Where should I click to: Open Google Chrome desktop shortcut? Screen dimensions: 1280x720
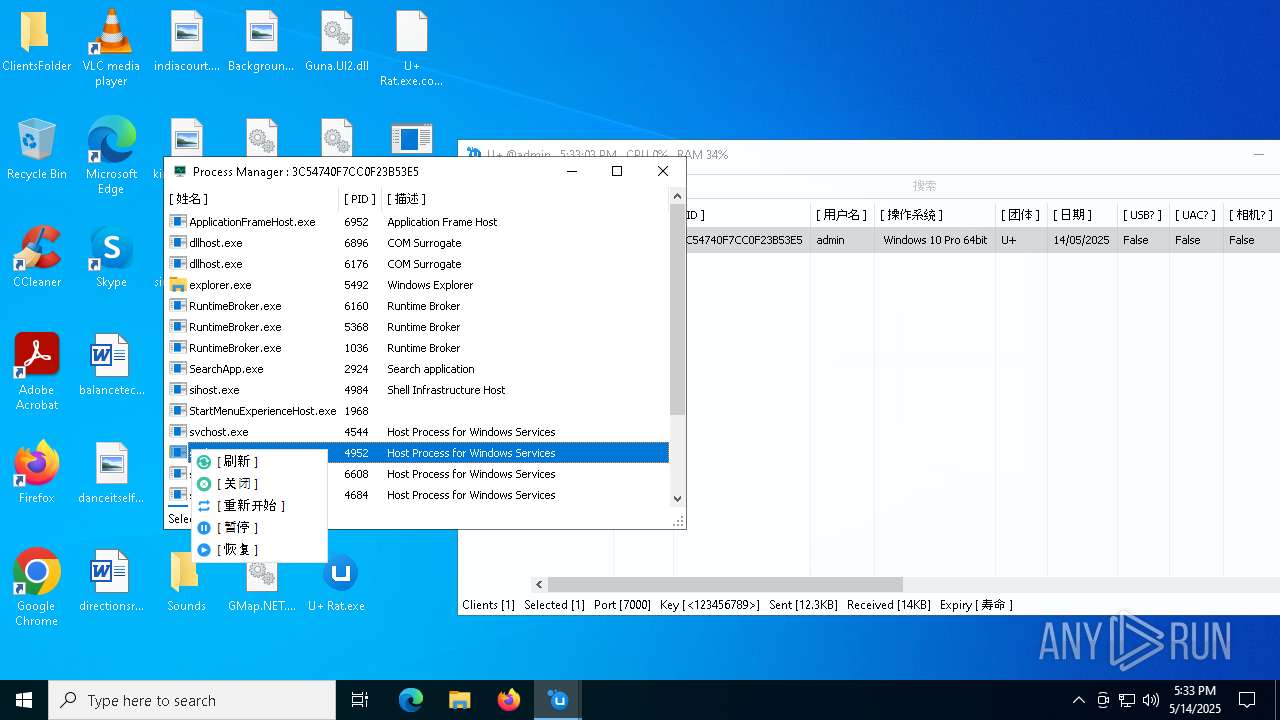pyautogui.click(x=36, y=588)
